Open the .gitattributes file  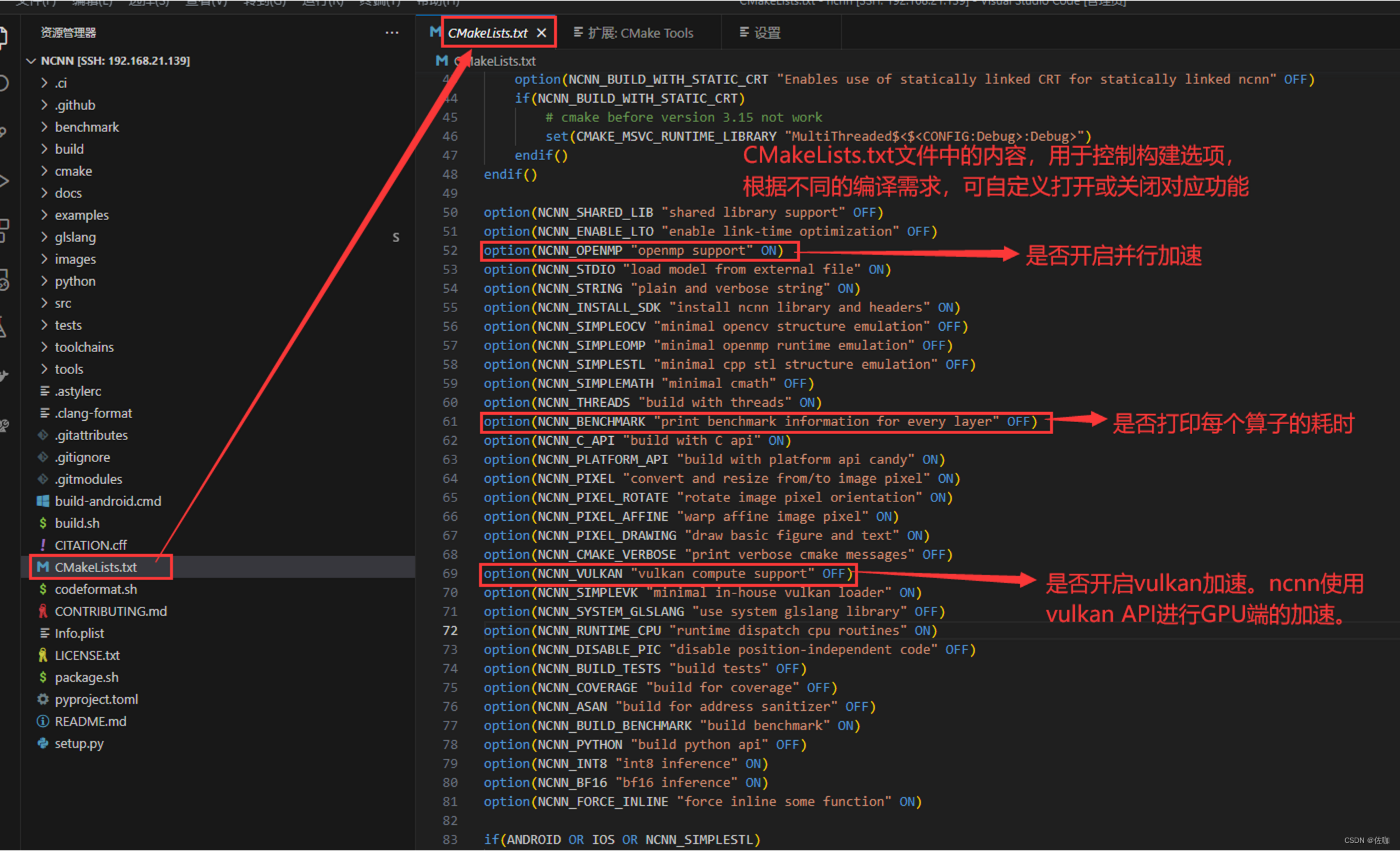tap(91, 435)
